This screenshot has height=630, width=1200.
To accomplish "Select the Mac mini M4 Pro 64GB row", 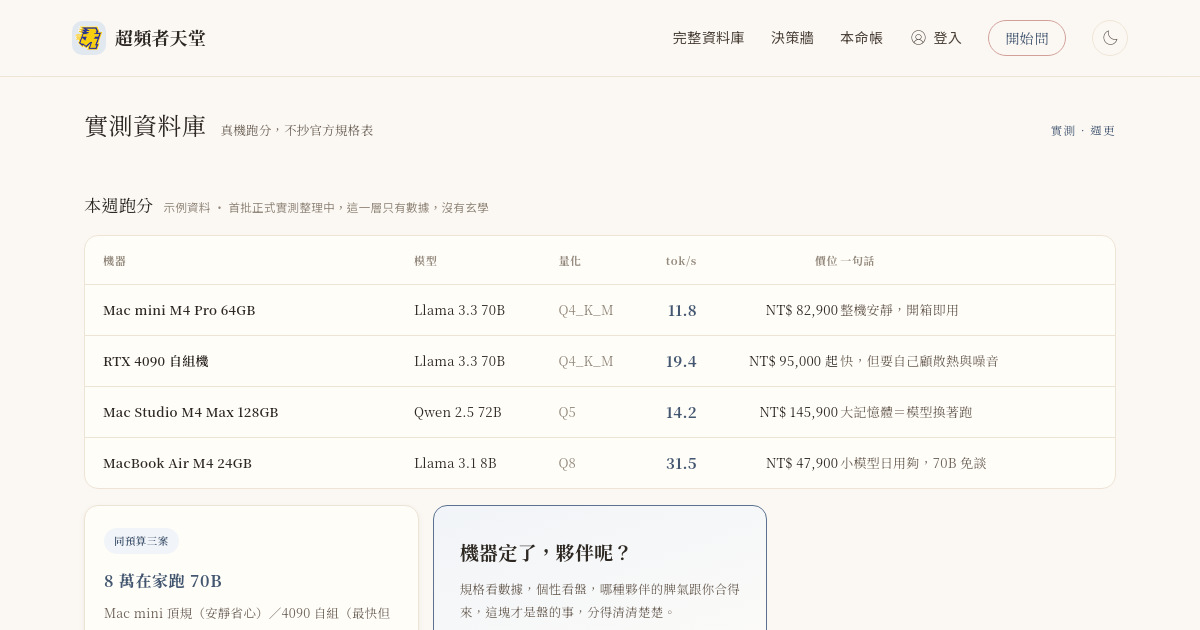I will [600, 310].
